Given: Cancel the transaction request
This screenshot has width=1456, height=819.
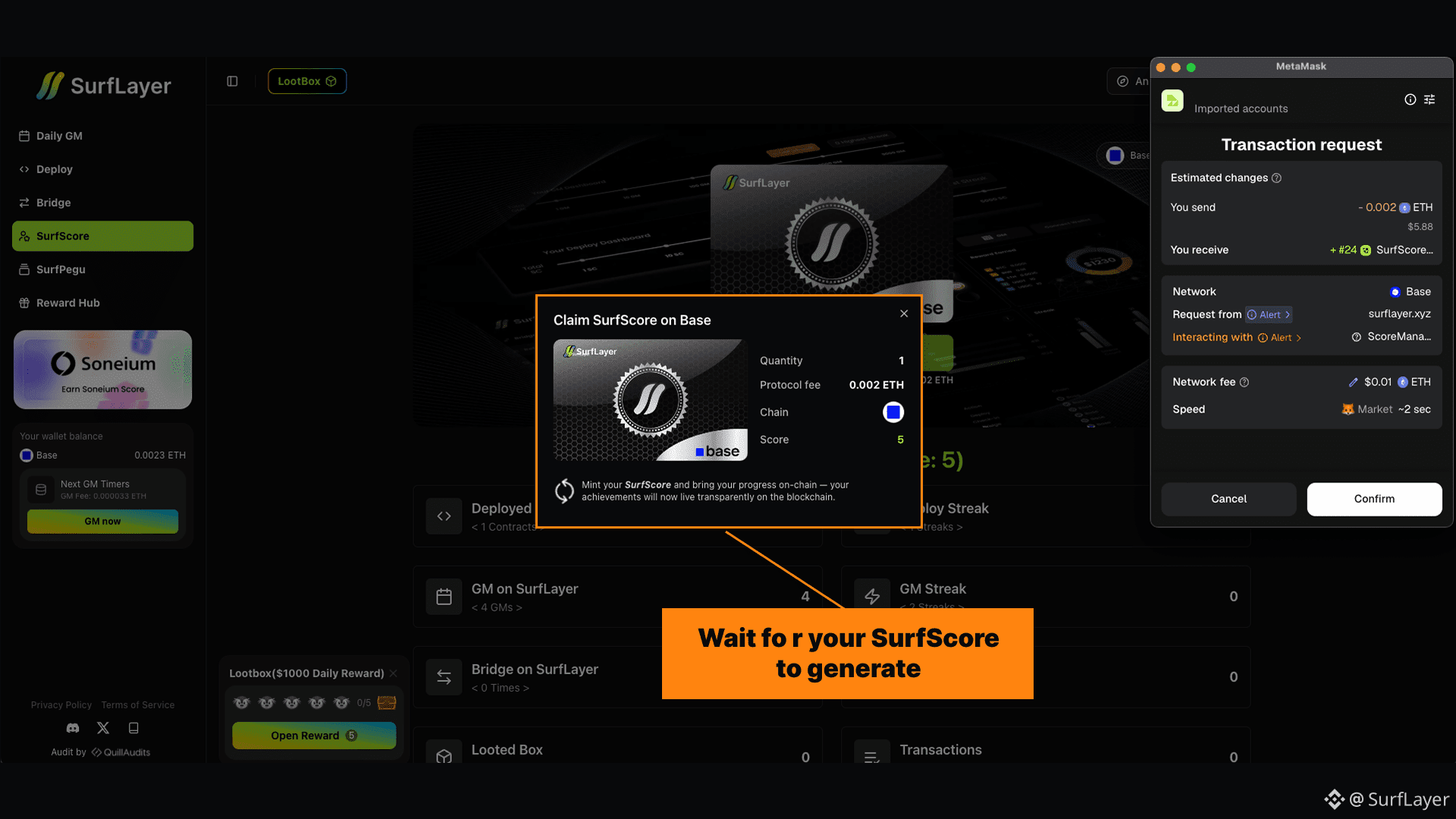Looking at the screenshot, I should 1228,499.
